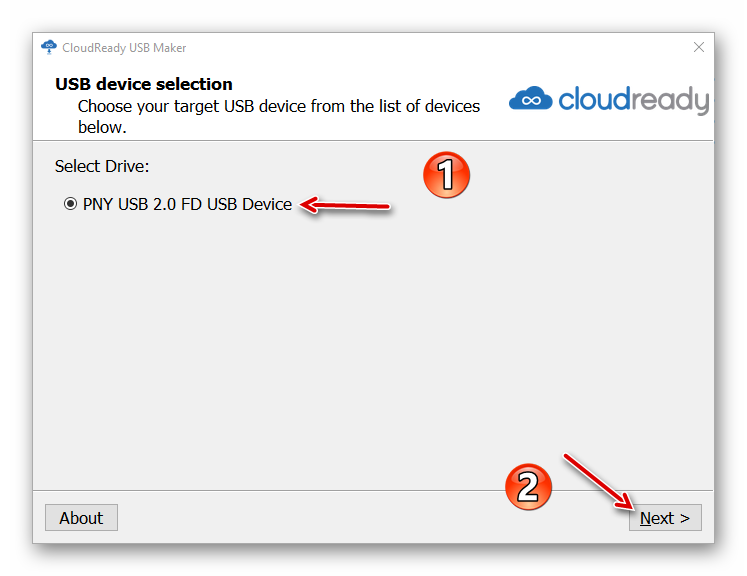Click the red arrow pointing at PNY drive
Viewport: 747px width, 576px height.
click(347, 206)
